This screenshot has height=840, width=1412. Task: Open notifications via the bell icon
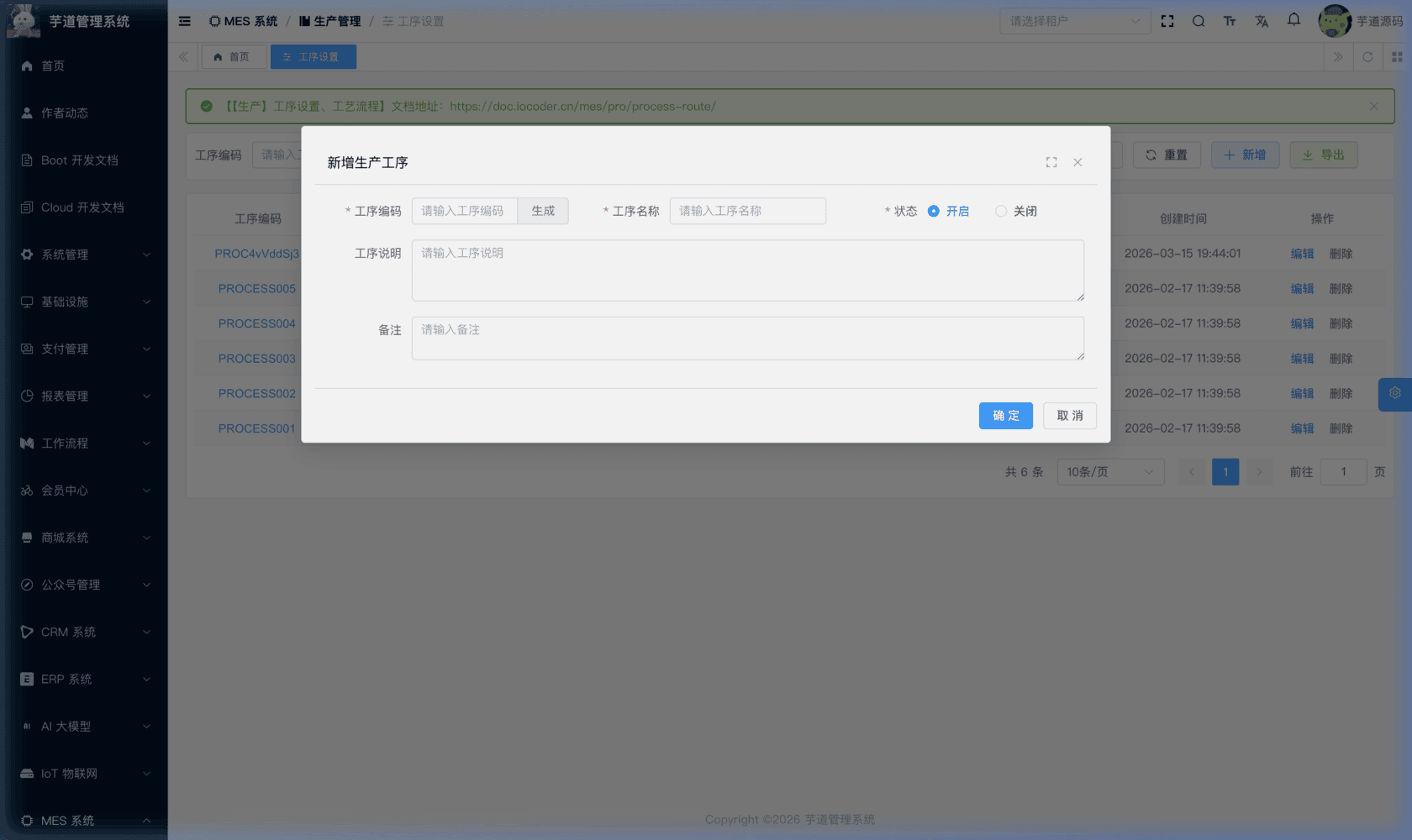[x=1293, y=21]
